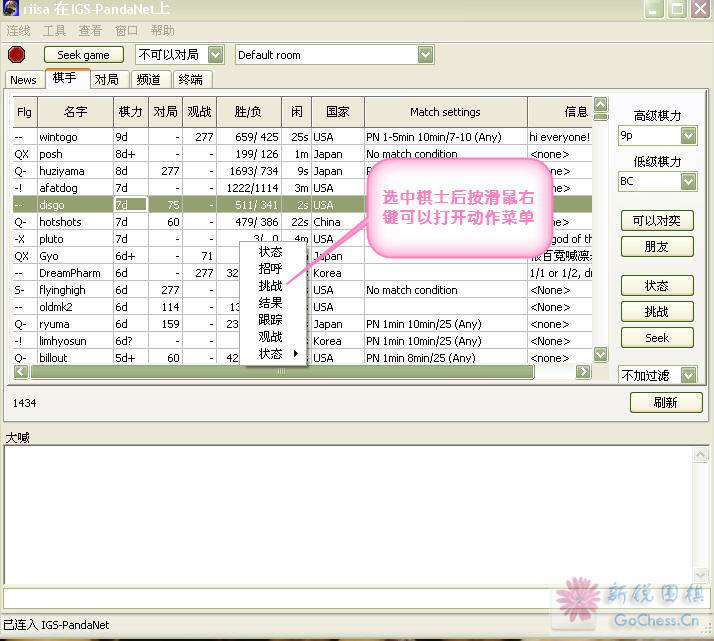Screen dimensions: 714x641
Task: Switch to the 频道 tab
Action: click(x=149, y=80)
